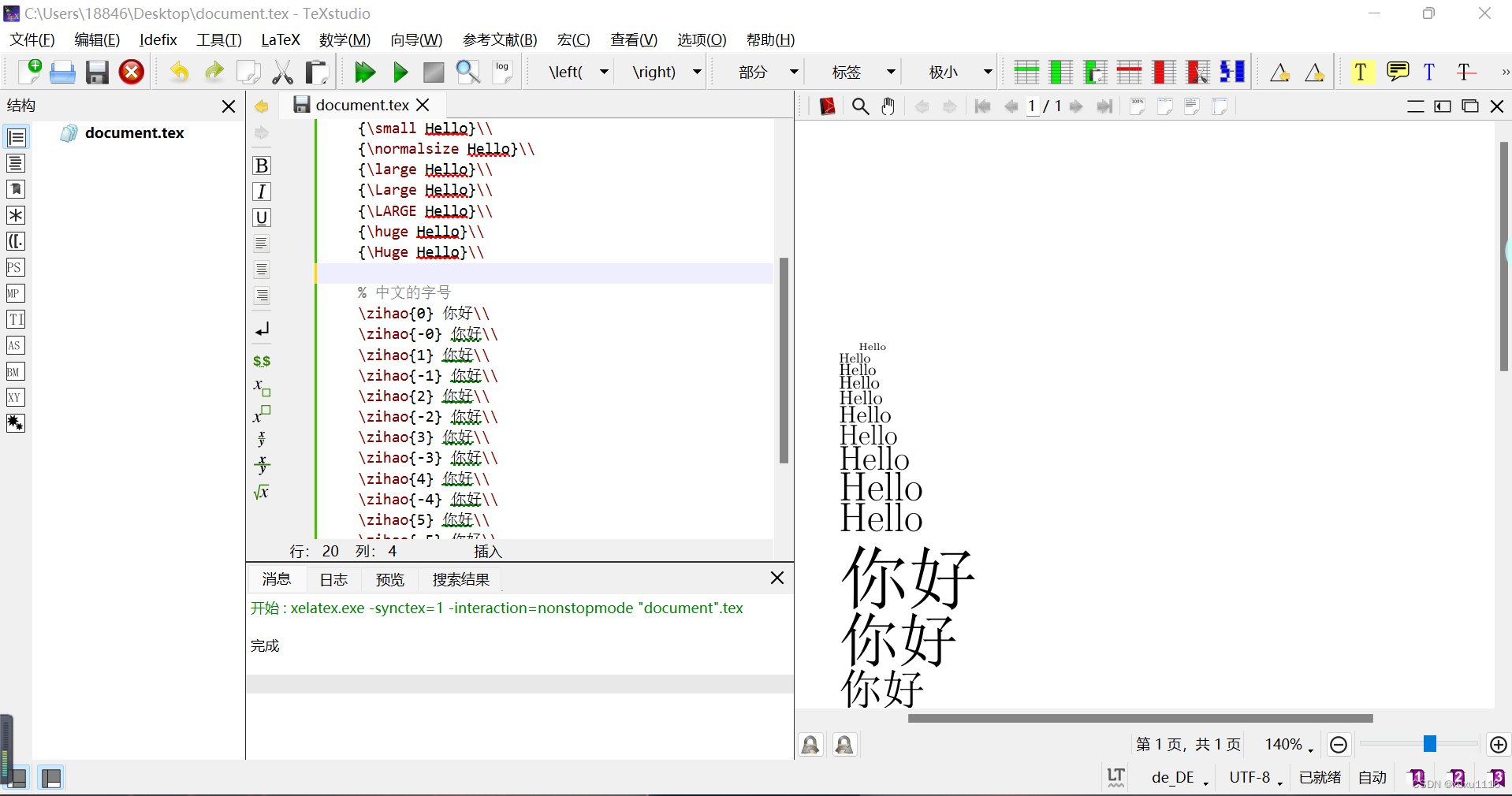Stop compilation with the gray square

click(434, 72)
